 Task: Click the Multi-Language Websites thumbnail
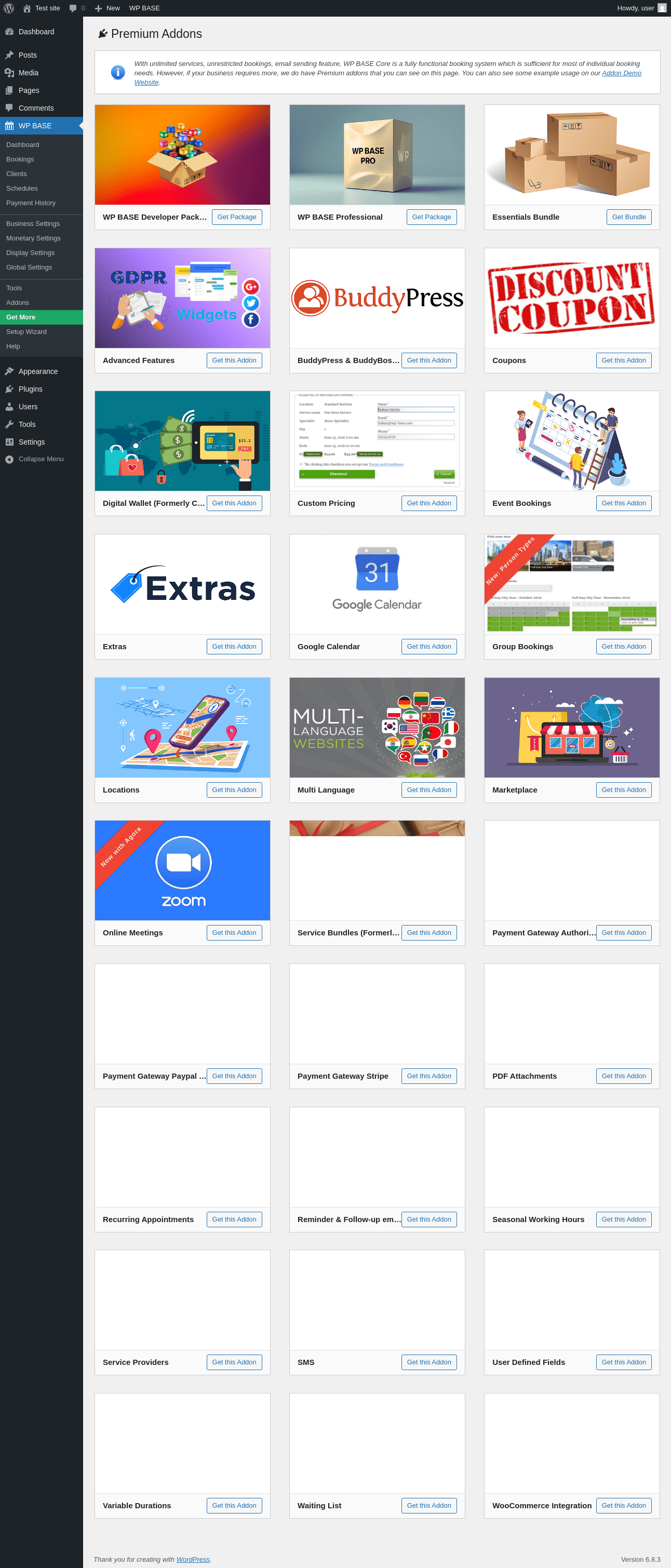click(x=377, y=728)
